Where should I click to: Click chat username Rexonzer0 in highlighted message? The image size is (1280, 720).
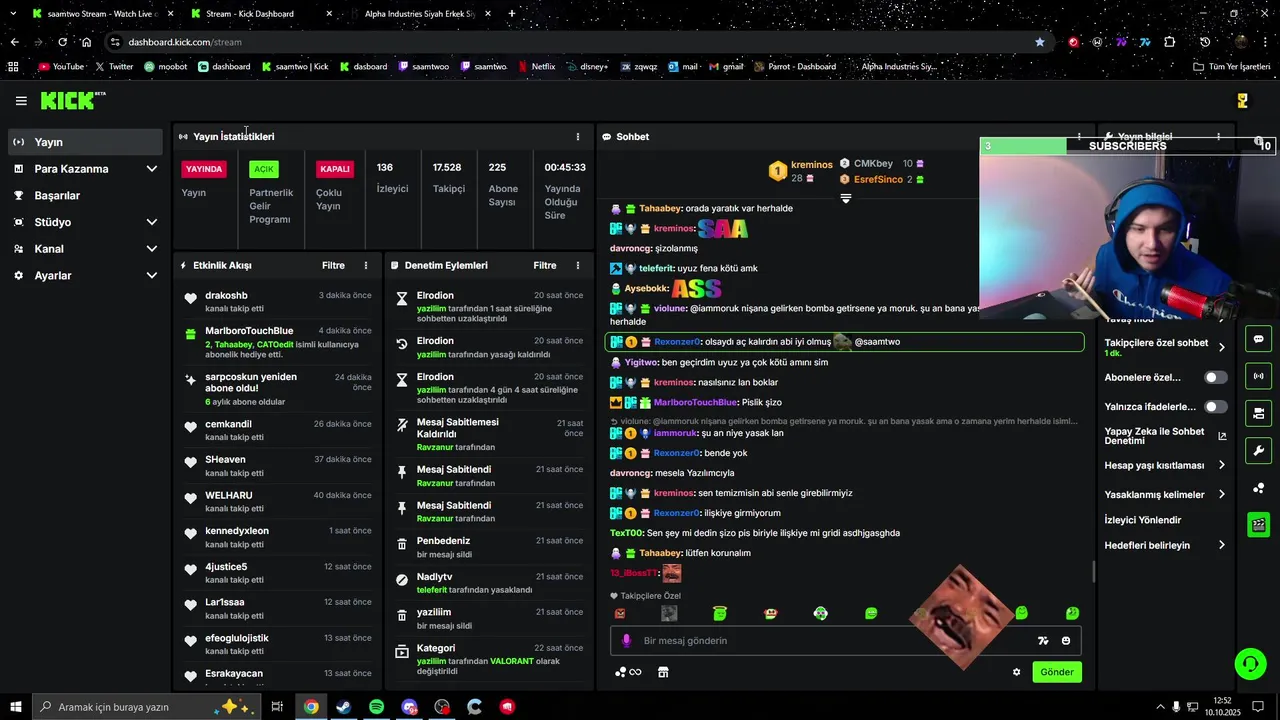(x=677, y=342)
